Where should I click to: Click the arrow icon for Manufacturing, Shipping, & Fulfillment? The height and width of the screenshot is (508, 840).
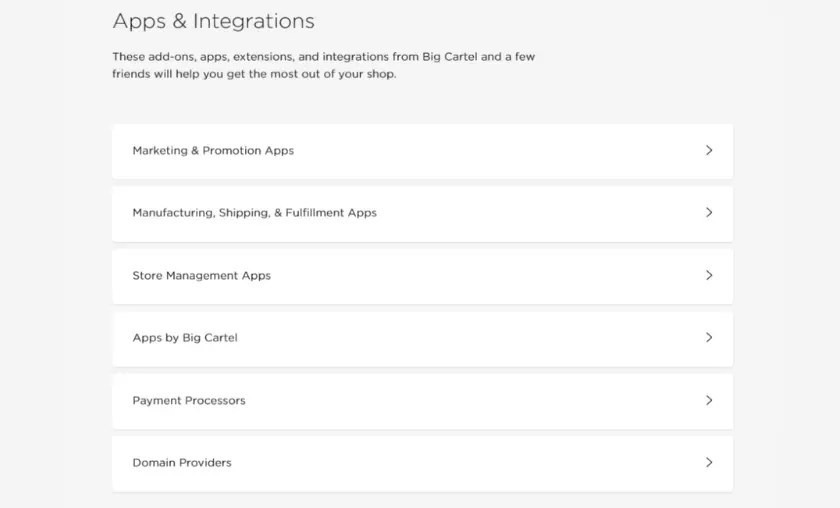point(709,213)
